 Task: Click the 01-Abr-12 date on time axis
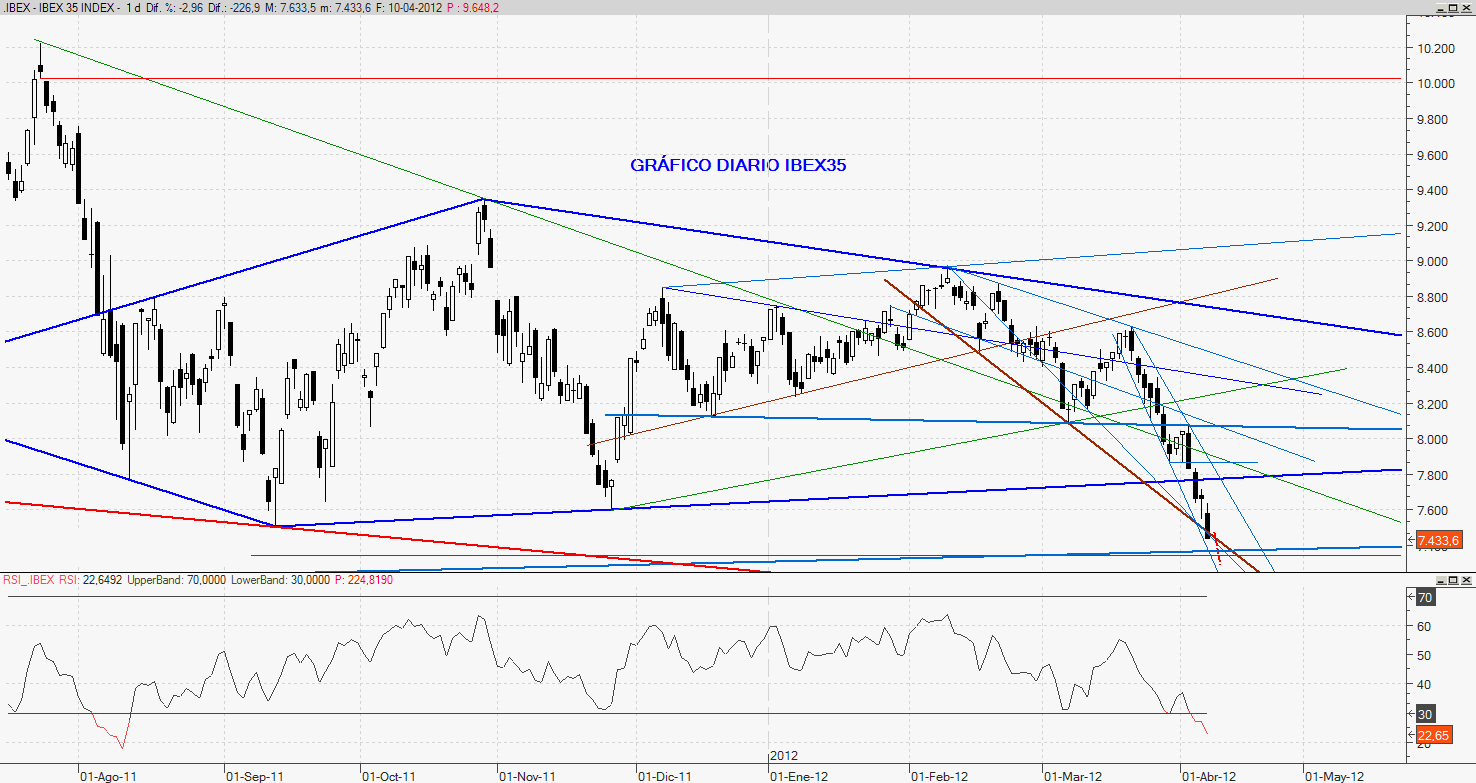pyautogui.click(x=1210, y=775)
